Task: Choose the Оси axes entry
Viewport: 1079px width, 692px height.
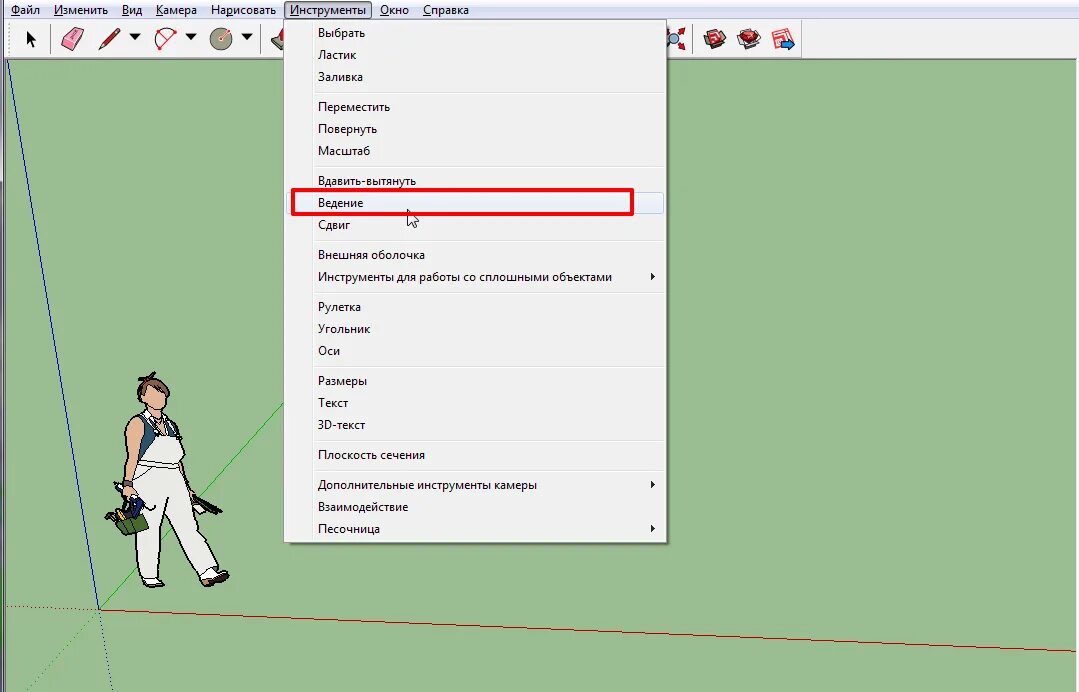Action: pos(475,351)
